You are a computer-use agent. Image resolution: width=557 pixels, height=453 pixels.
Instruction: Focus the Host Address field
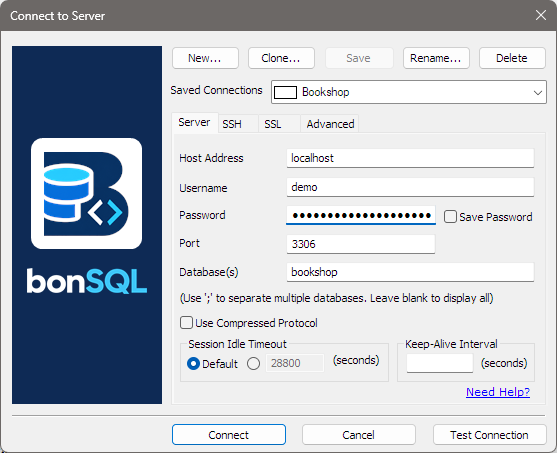410,158
